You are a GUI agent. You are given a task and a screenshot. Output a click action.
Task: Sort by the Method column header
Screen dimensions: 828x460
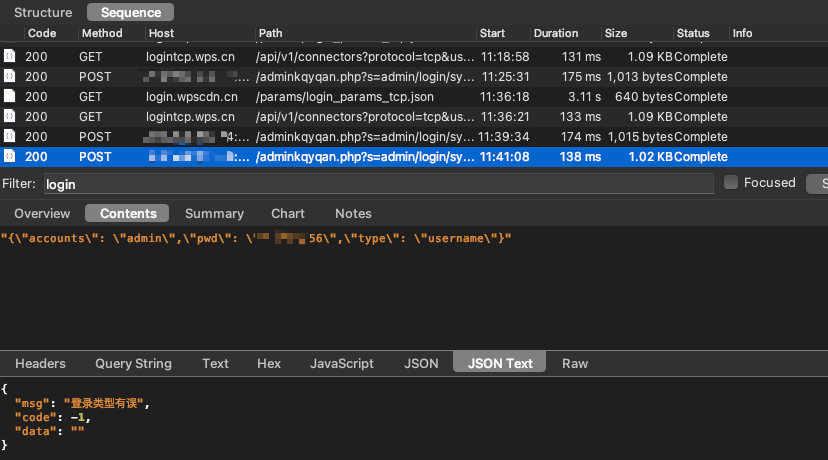coord(102,33)
